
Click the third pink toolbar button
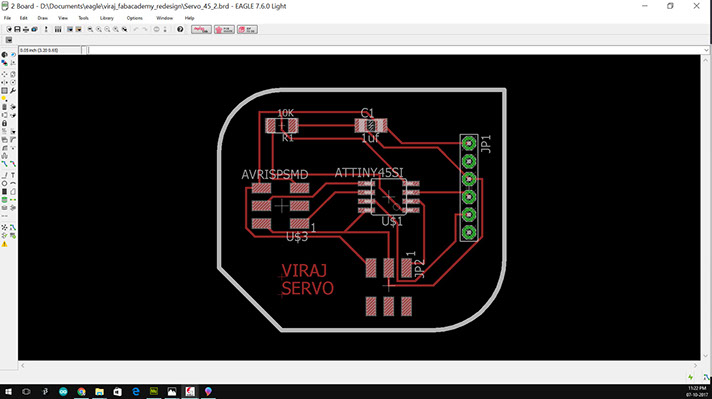pos(247,30)
